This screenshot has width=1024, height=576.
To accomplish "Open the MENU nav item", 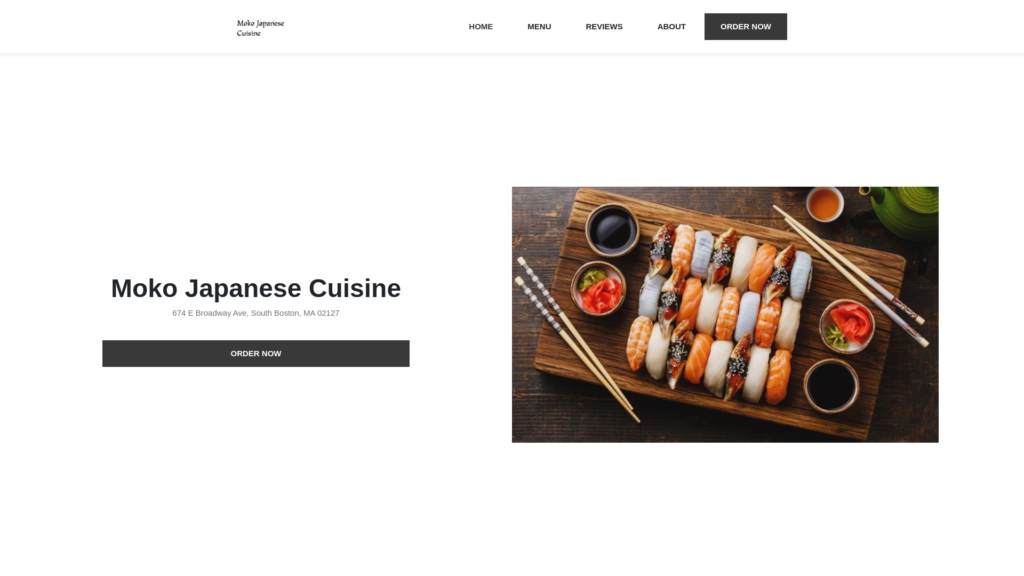I will 539,27.
